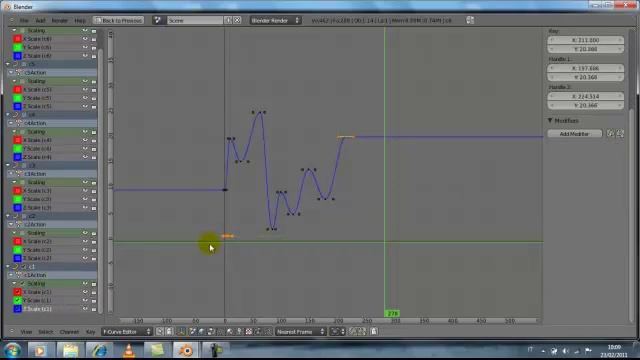Click the ghost curves icon at header end
This screenshot has width=640, height=360.
tap(374, 332)
